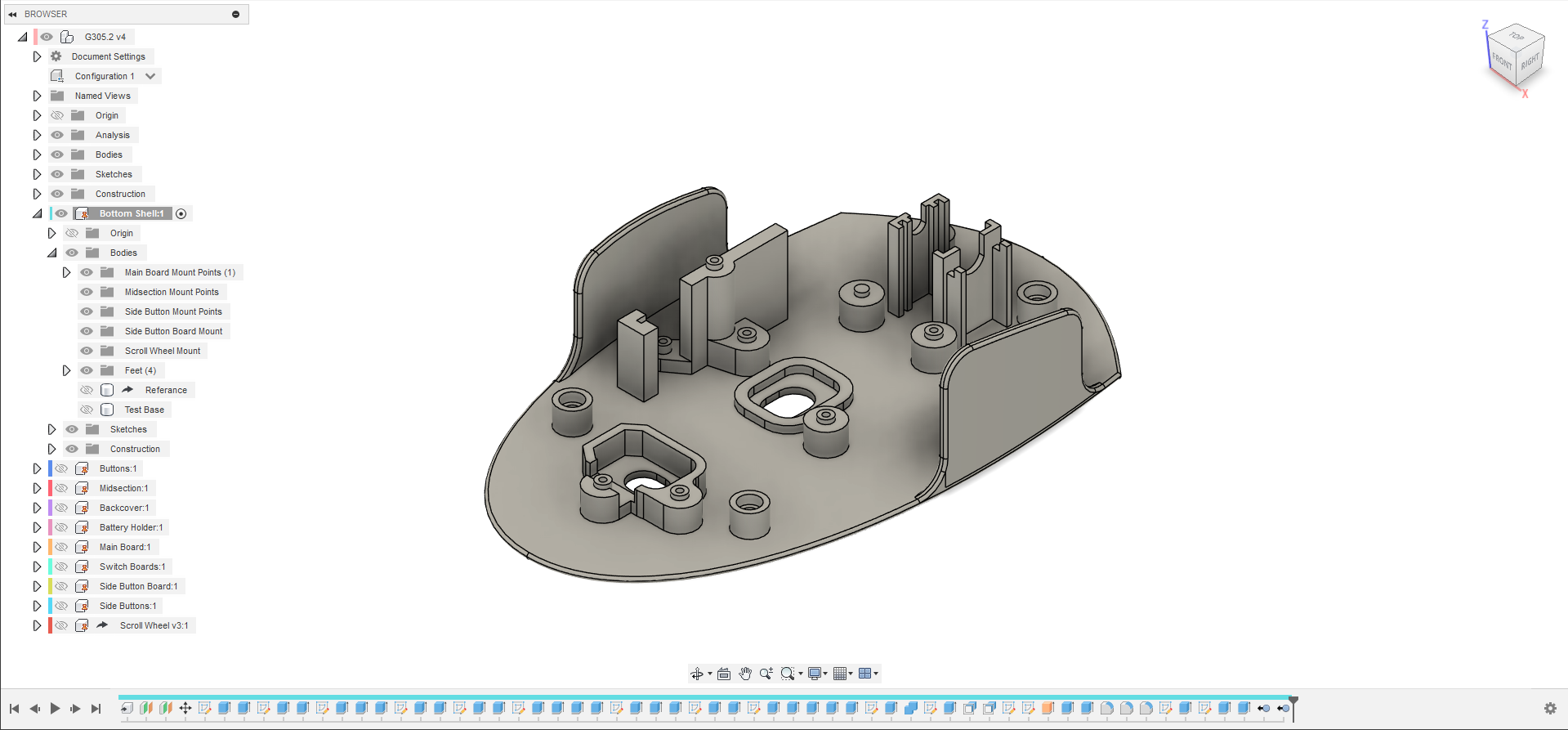This screenshot has height=730, width=1568.
Task: Click the browser panel minimize dot
Action: 235,14
